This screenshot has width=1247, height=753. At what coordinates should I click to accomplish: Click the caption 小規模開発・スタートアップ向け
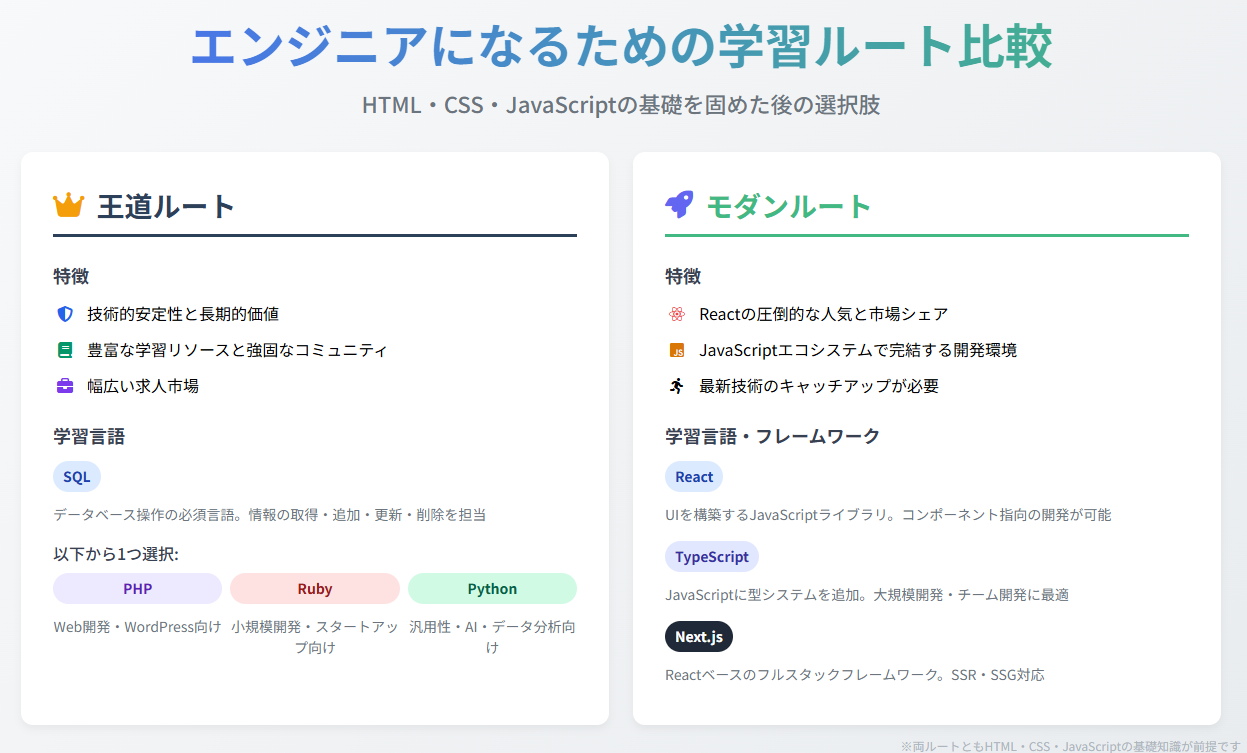pyautogui.click(x=315, y=637)
